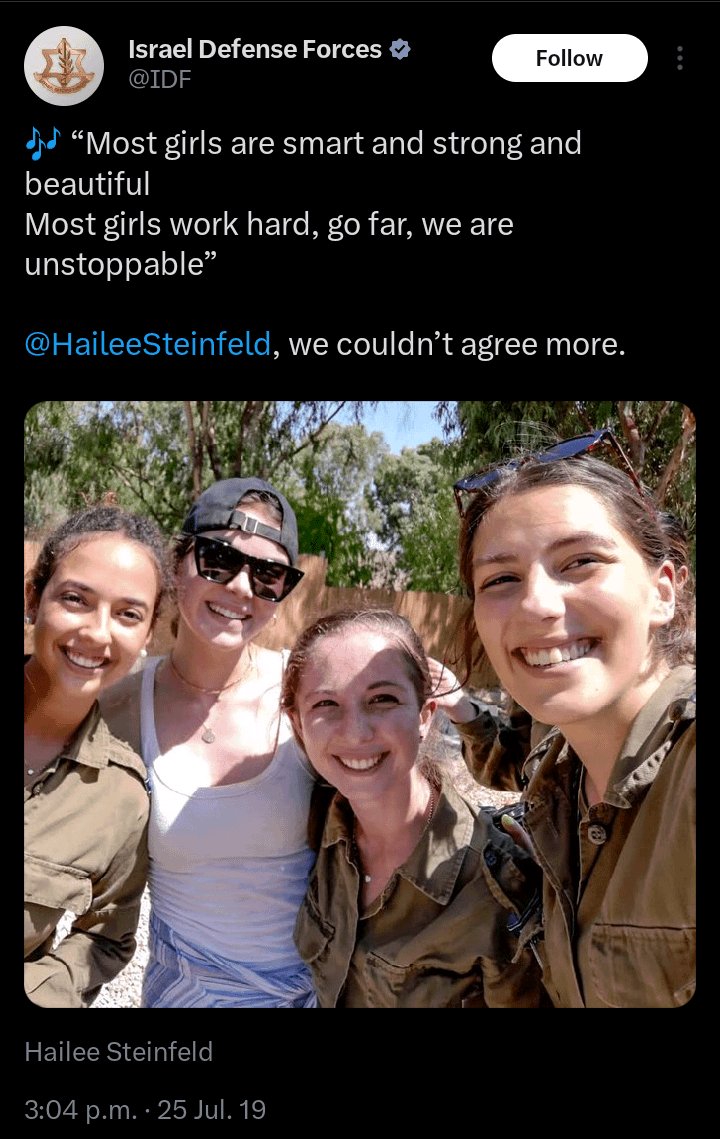This screenshot has width=720, height=1139.
Task: Click the @IDF handle
Action: click(160, 78)
